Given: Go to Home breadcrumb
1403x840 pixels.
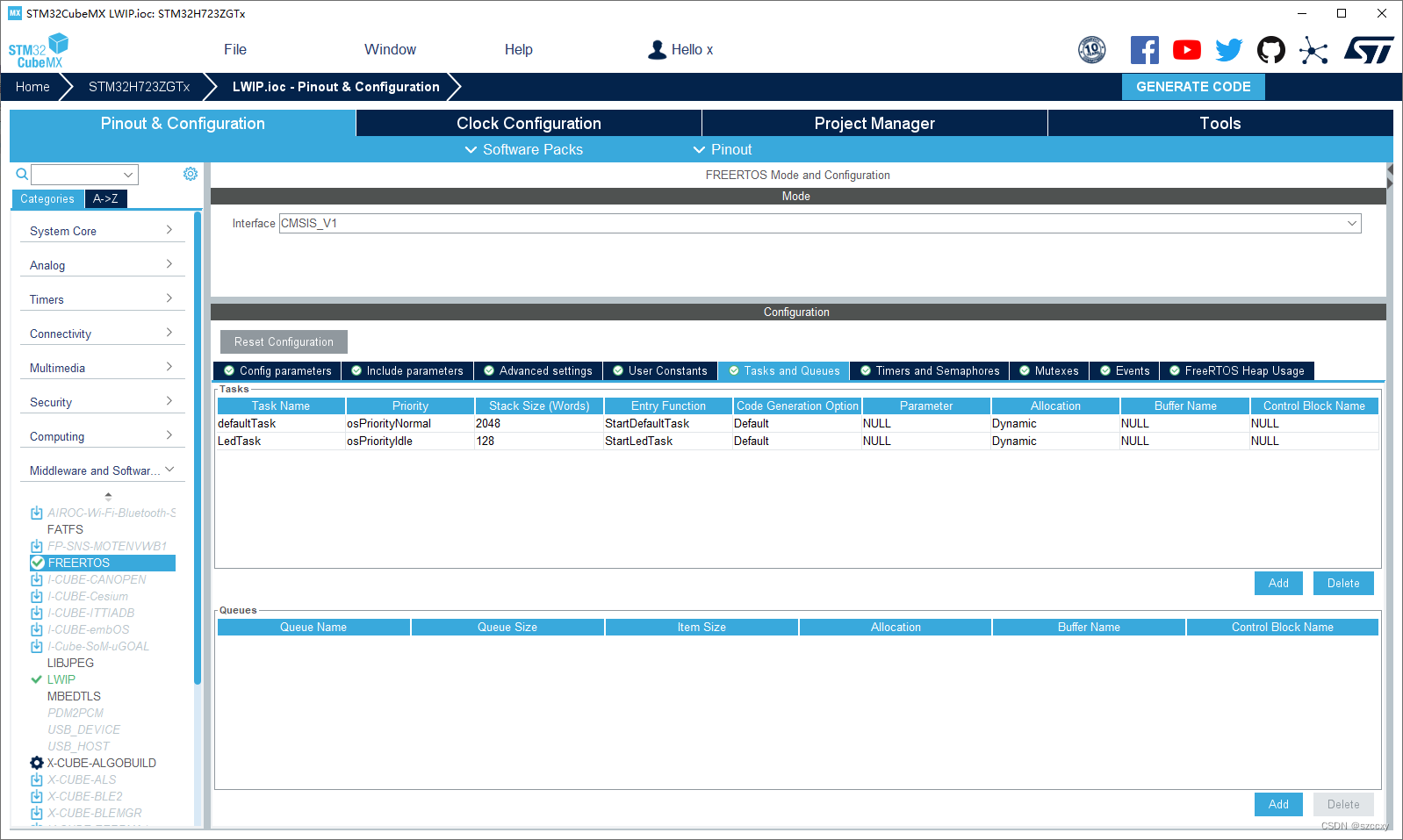Looking at the screenshot, I should [32, 87].
